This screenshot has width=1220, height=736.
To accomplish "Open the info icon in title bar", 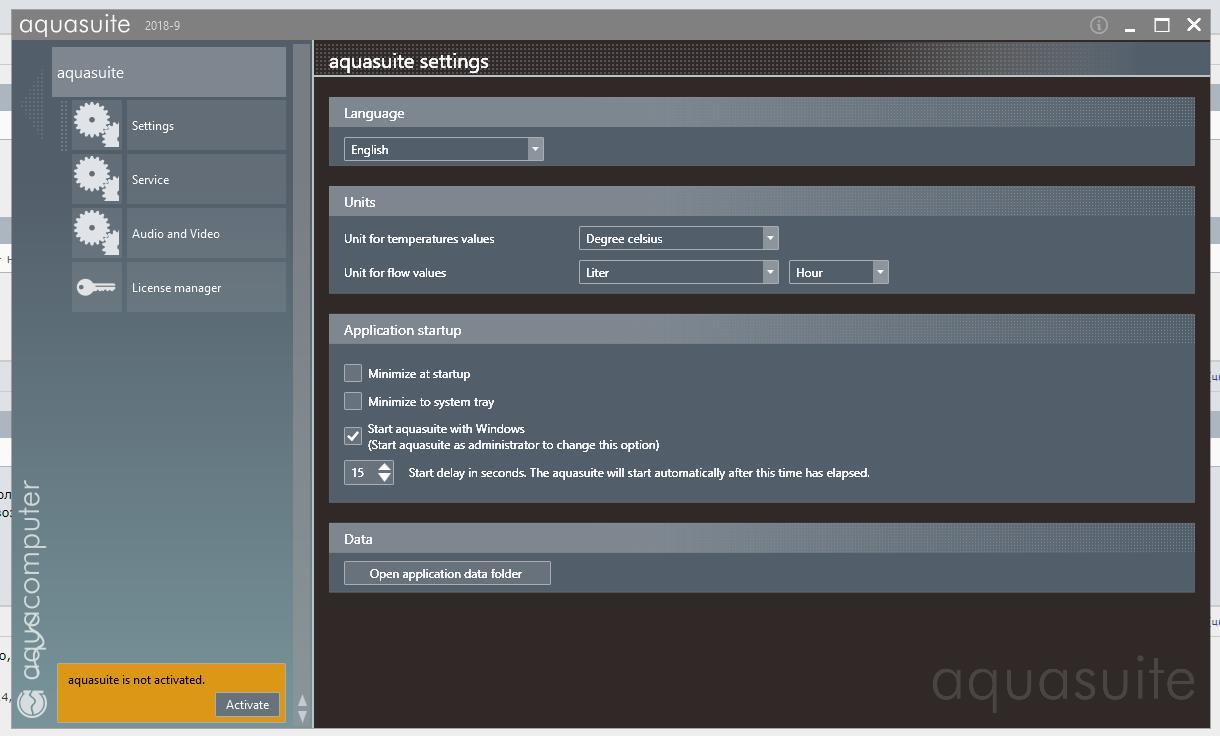I will pos(1099,25).
